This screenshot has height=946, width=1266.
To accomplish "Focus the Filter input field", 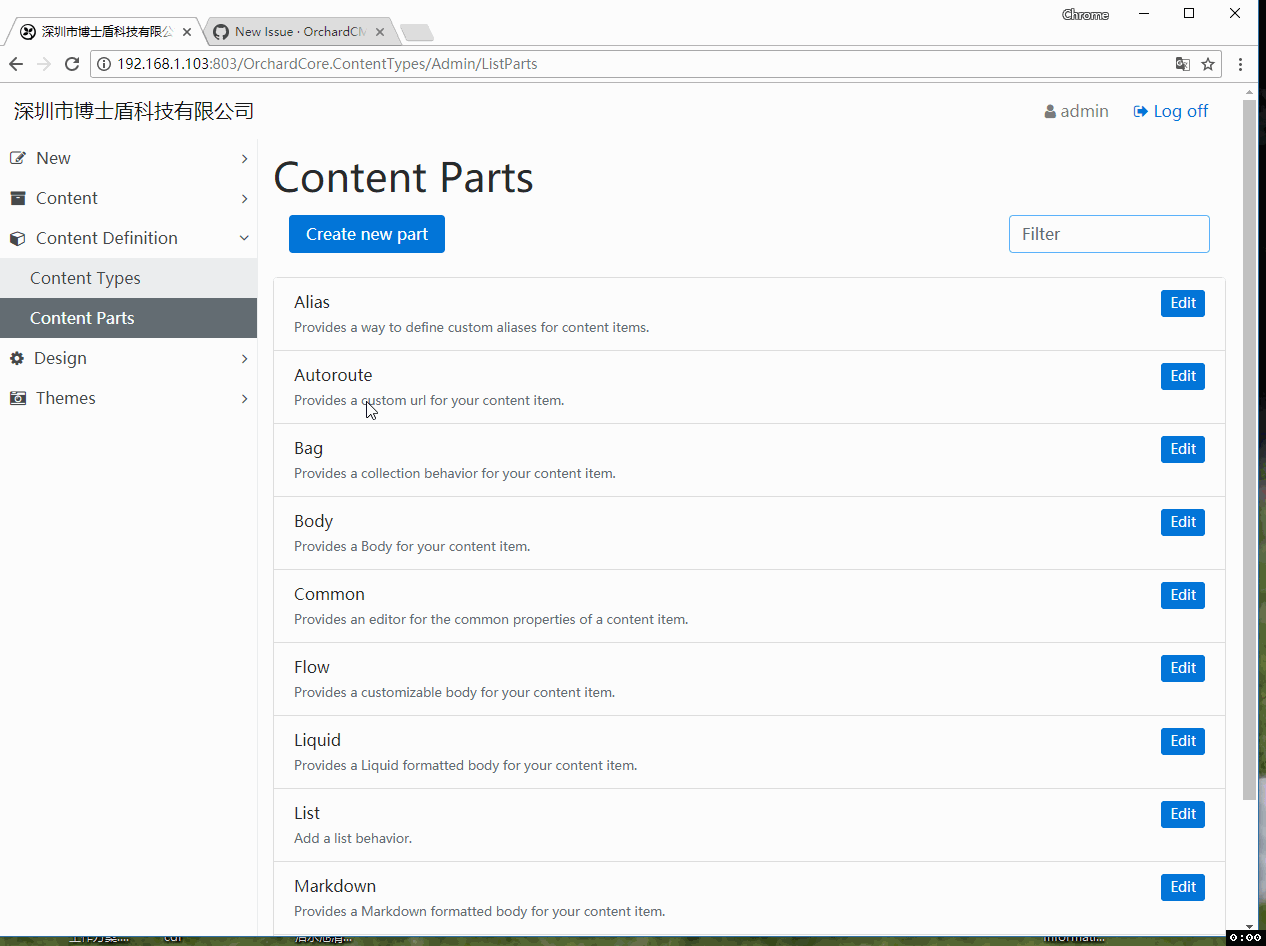I will 1109,234.
